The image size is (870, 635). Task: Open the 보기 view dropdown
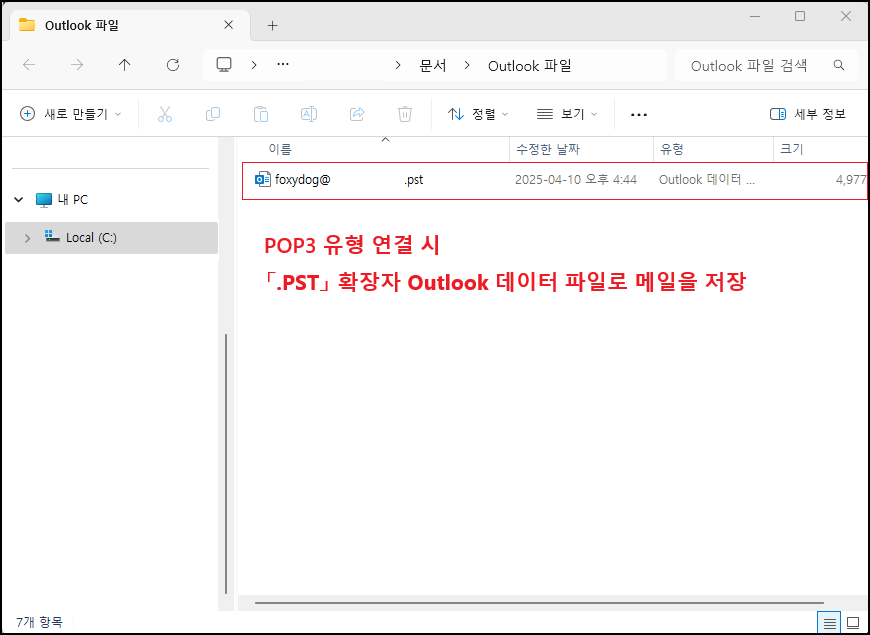[566, 114]
